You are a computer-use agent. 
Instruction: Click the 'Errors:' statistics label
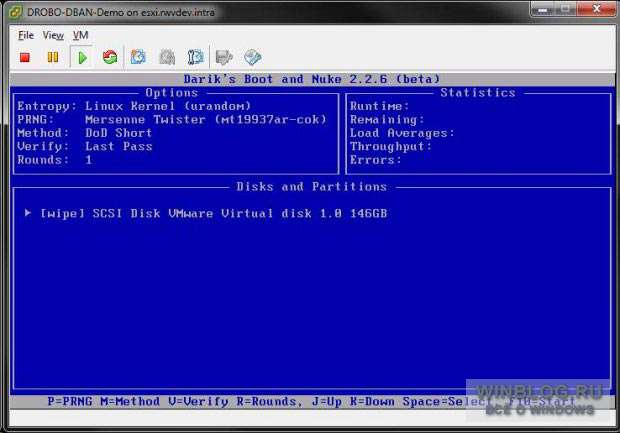coord(375,160)
